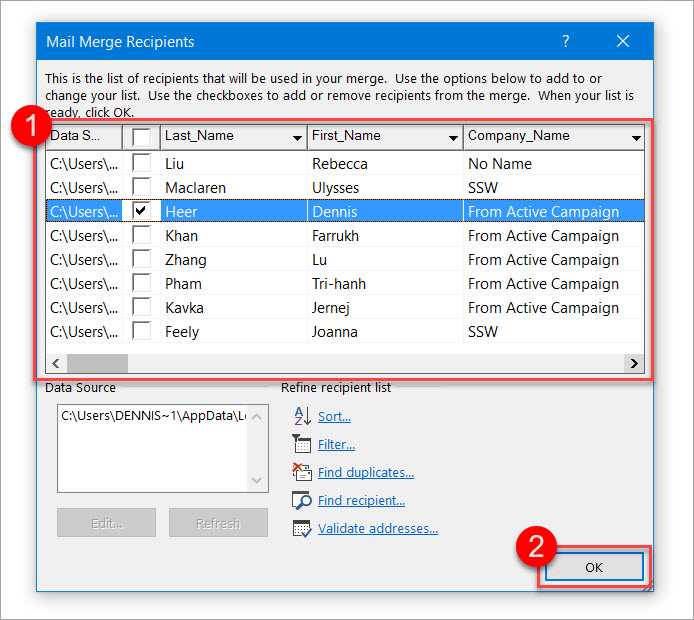Toggle the select-all header checkbox
Screen dimensions: 694x620
[143, 136]
